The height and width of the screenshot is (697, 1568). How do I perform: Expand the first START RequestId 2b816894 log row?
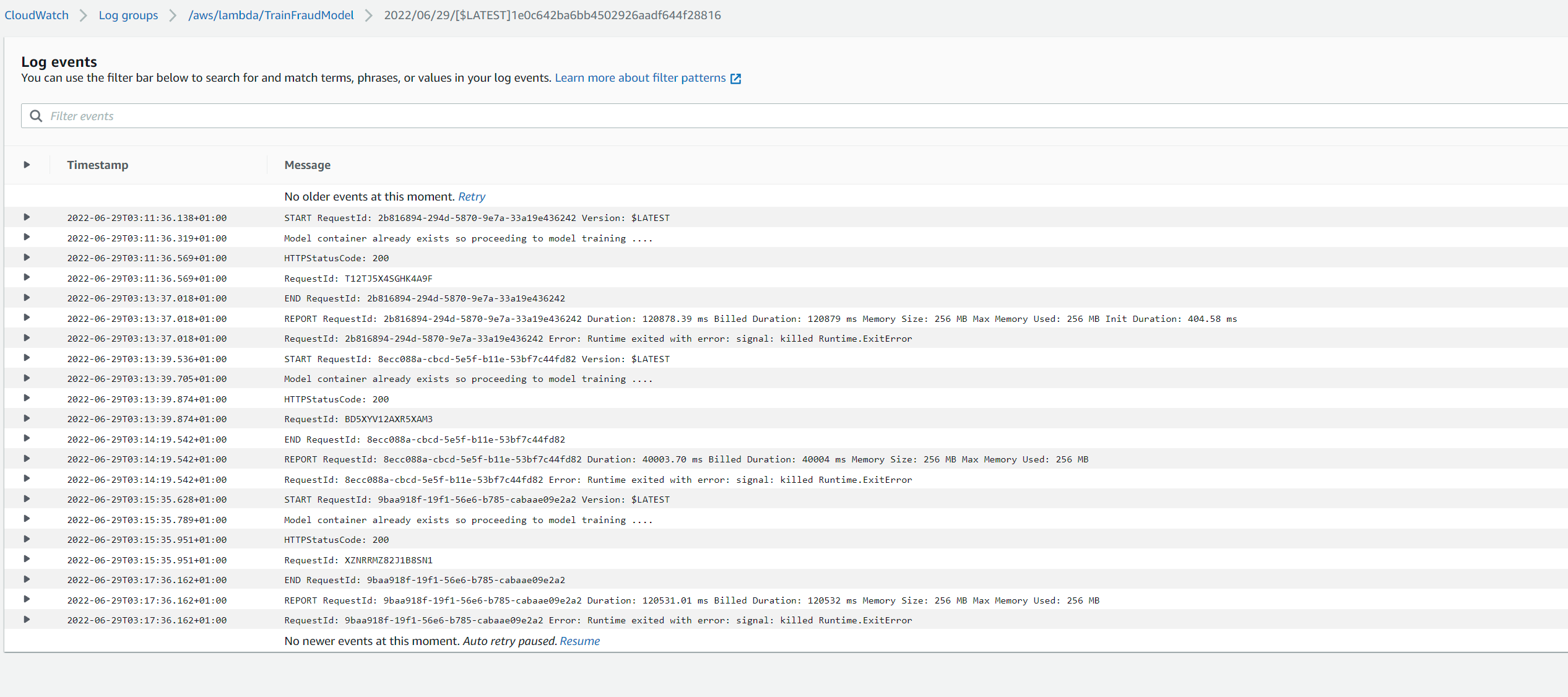tap(27, 217)
